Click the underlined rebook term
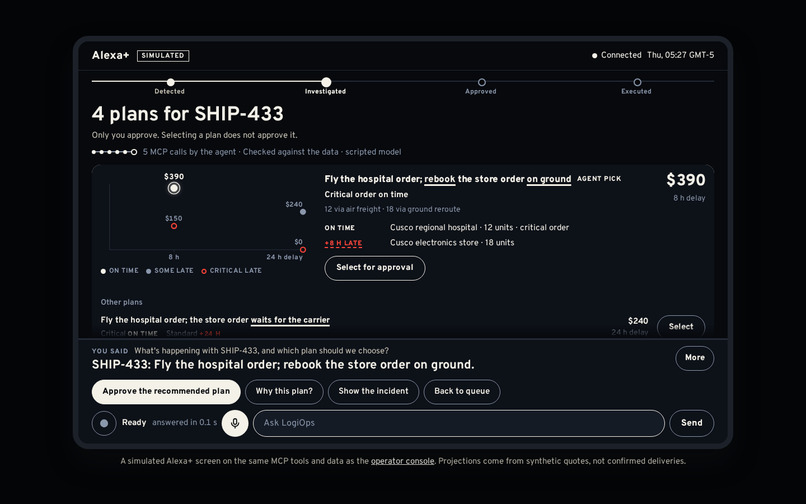806x504 pixels. click(439, 179)
